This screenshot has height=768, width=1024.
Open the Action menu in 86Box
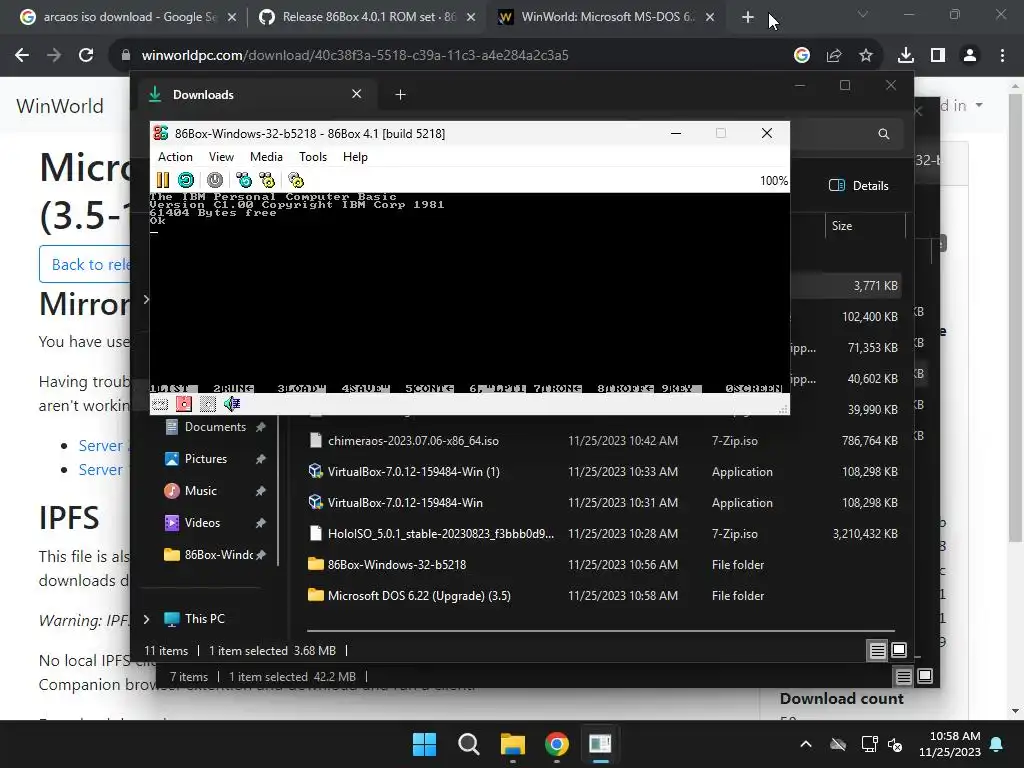pos(175,157)
